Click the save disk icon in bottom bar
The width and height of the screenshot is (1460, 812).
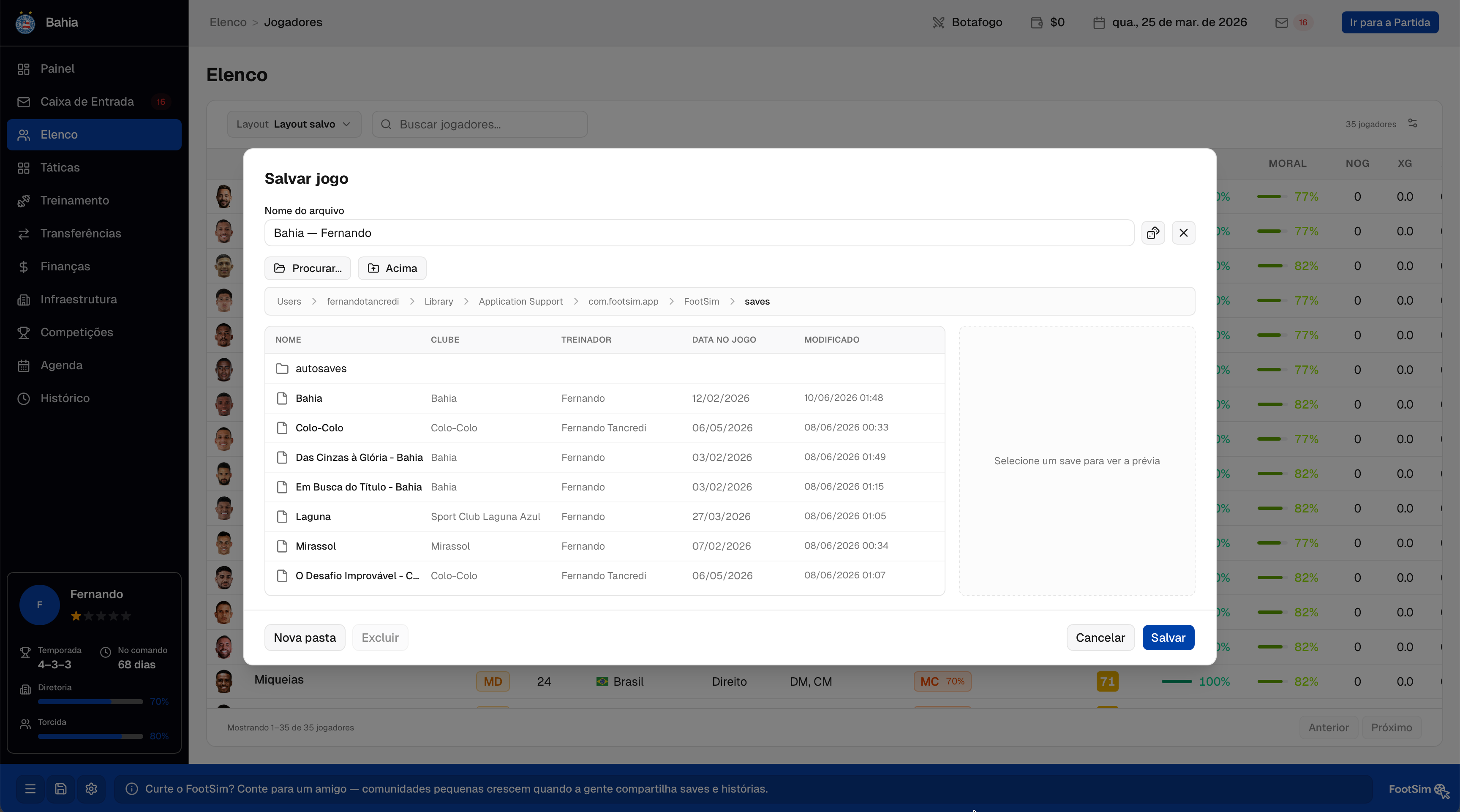point(61,789)
